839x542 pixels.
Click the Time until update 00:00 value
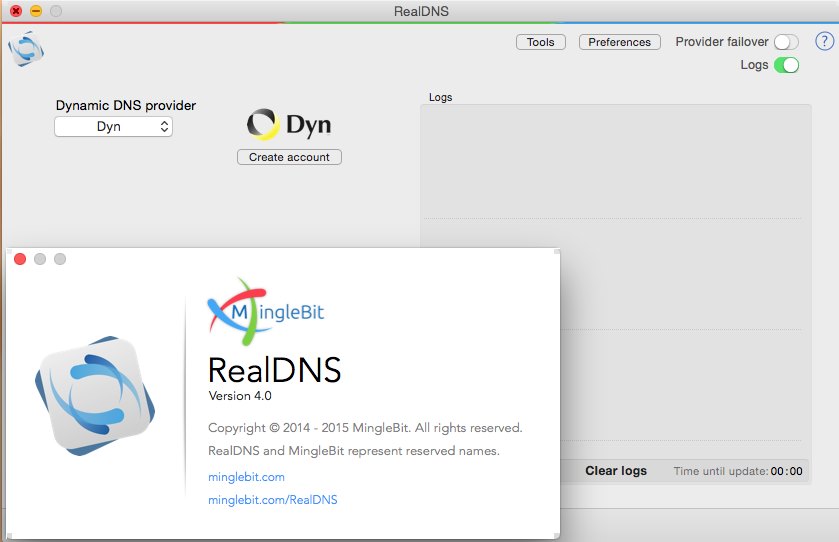[787, 471]
